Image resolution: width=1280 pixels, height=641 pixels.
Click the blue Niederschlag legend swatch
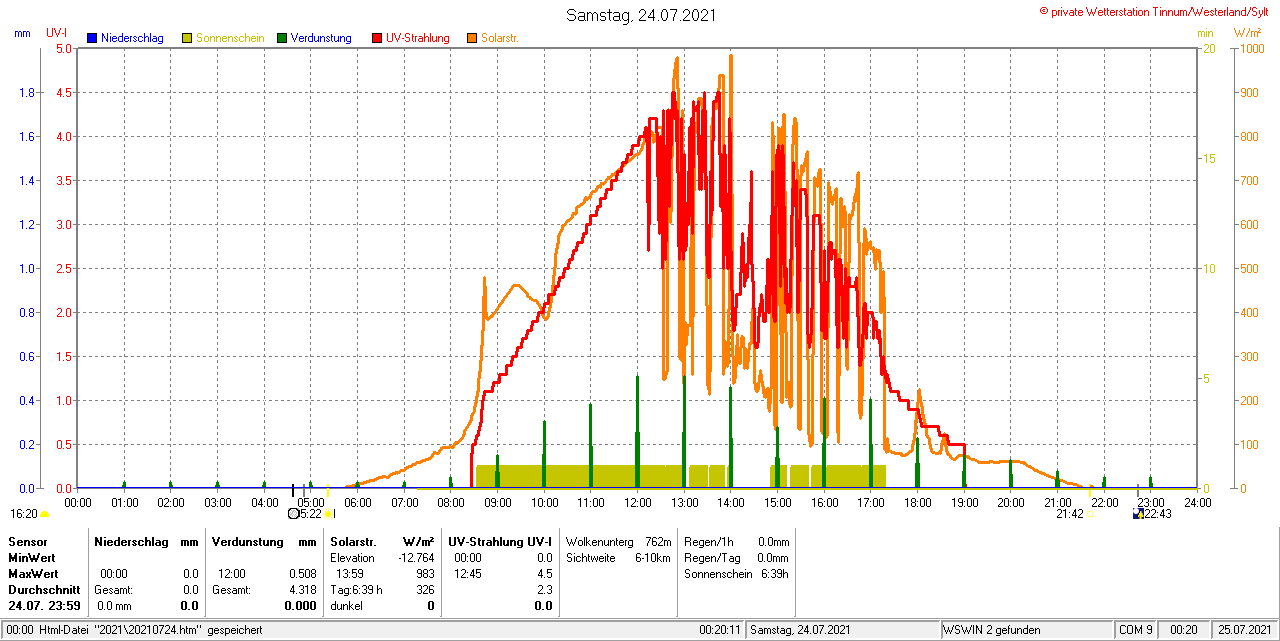(92, 38)
